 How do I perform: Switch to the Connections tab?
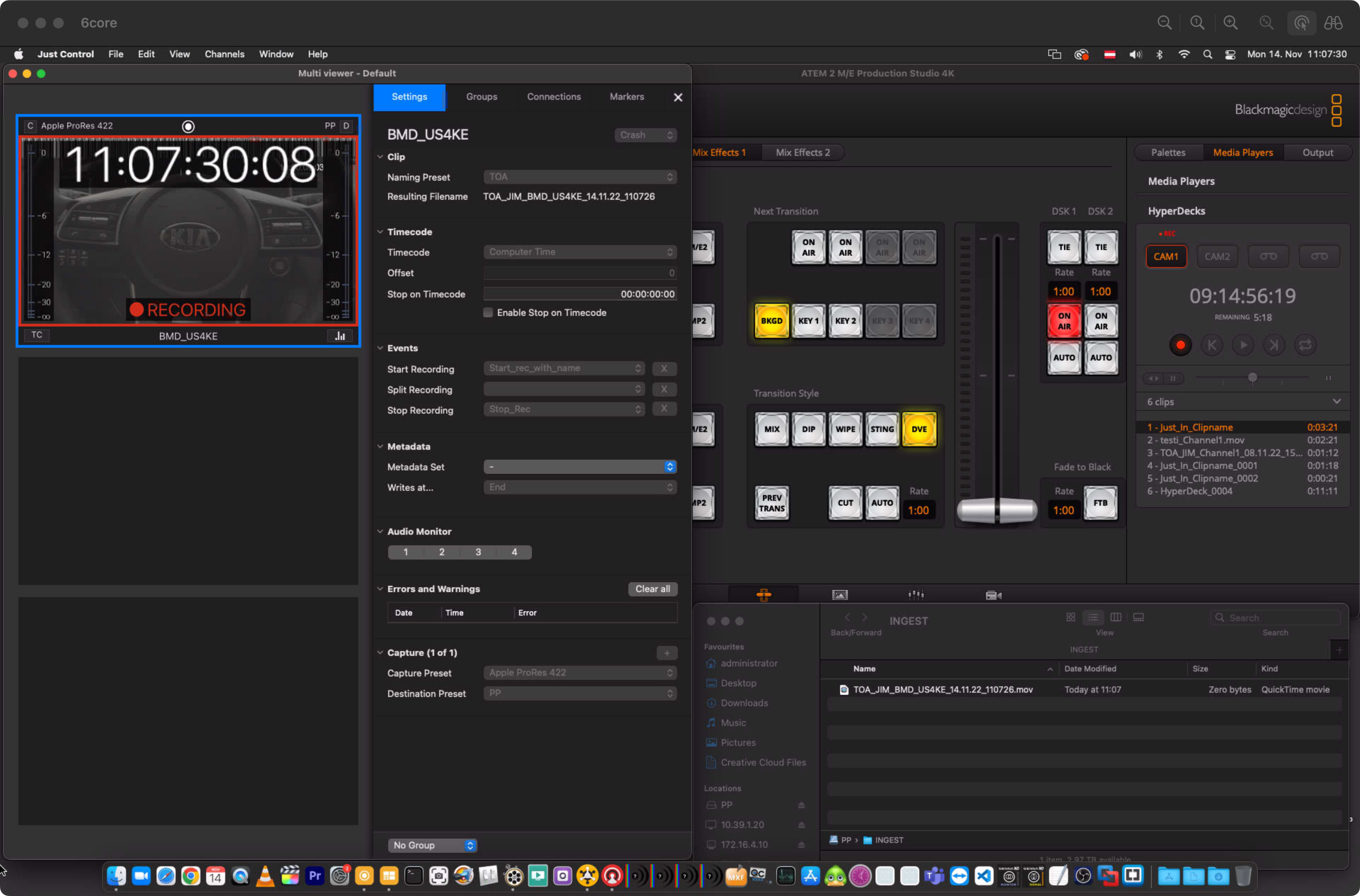tap(554, 97)
